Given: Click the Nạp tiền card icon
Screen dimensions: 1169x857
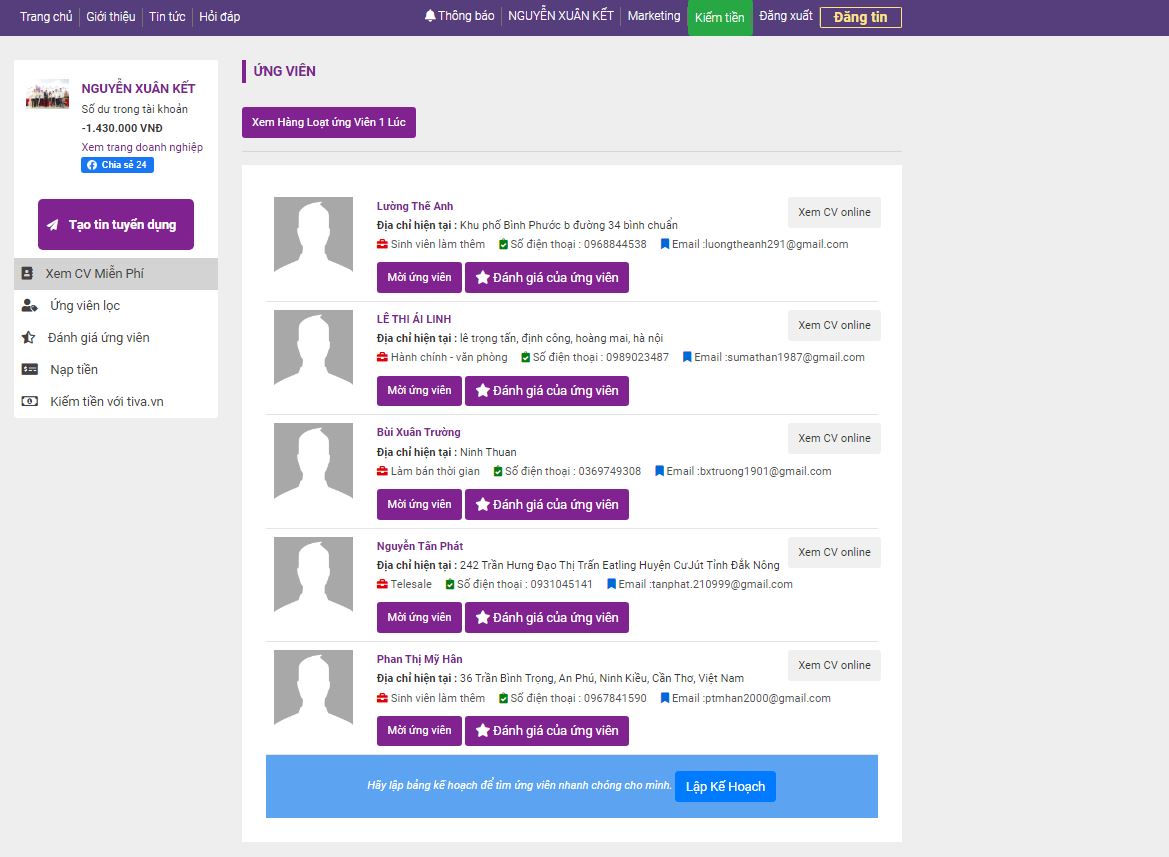Looking at the screenshot, I should tap(30, 370).
